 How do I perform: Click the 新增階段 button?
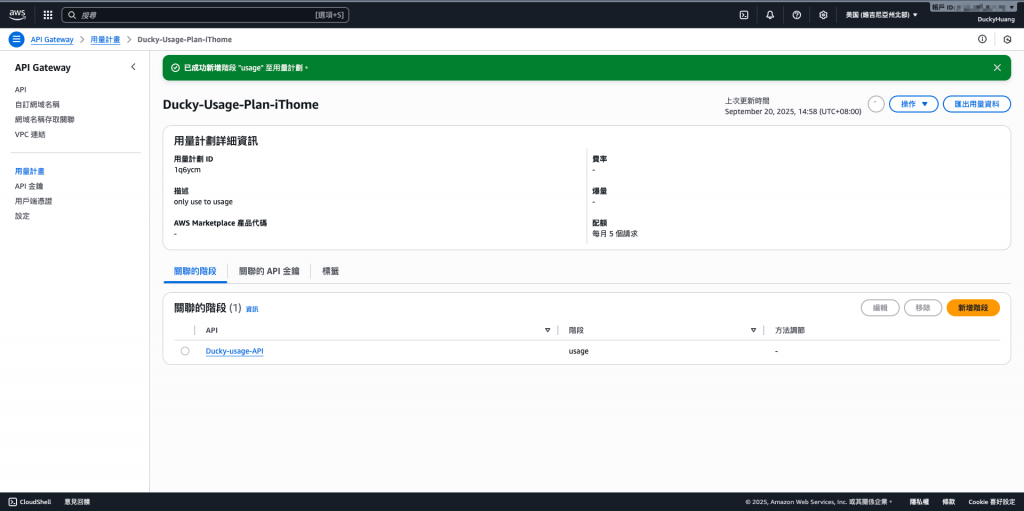click(x=973, y=308)
